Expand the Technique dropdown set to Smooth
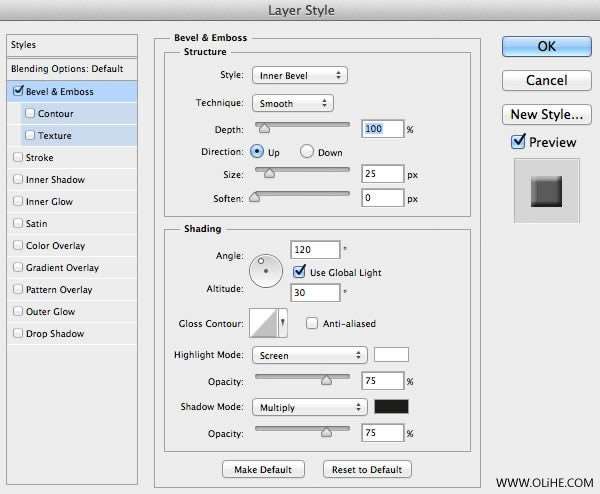Image resolution: width=600 pixels, height=494 pixels. (x=291, y=103)
